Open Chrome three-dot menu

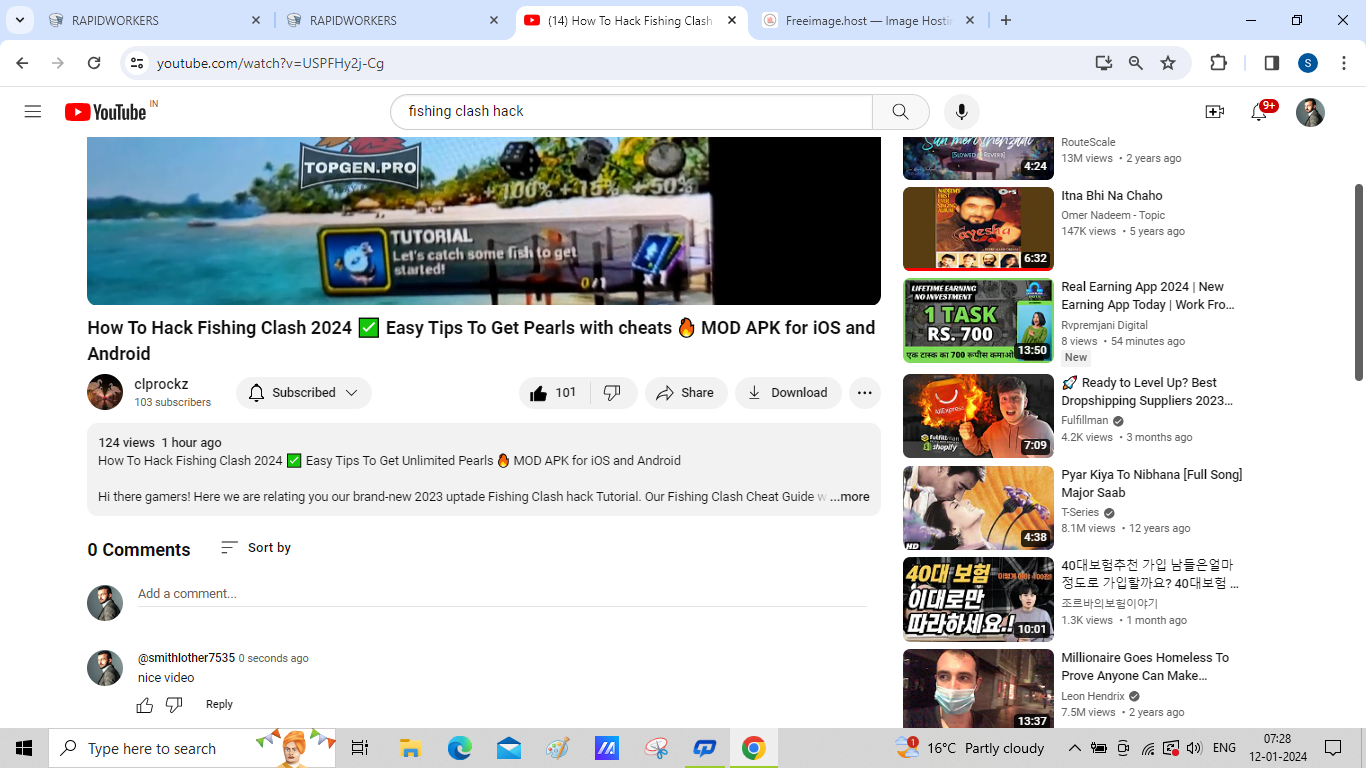click(1343, 63)
